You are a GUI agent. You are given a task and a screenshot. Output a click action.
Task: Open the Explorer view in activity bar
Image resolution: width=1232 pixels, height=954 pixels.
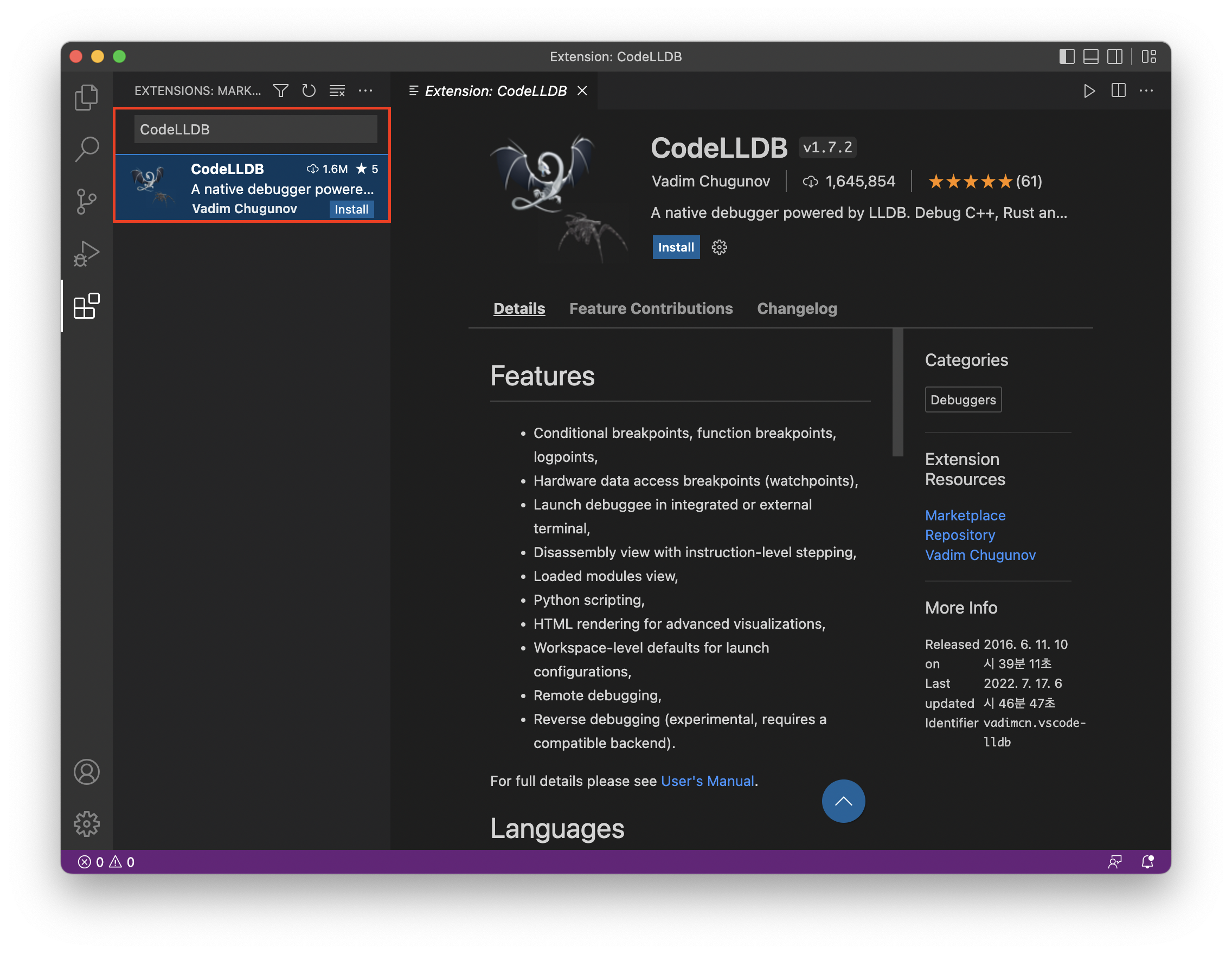click(x=86, y=97)
